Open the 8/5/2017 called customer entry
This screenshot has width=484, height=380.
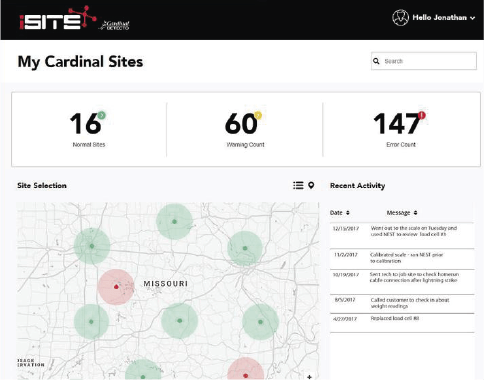(x=402, y=303)
